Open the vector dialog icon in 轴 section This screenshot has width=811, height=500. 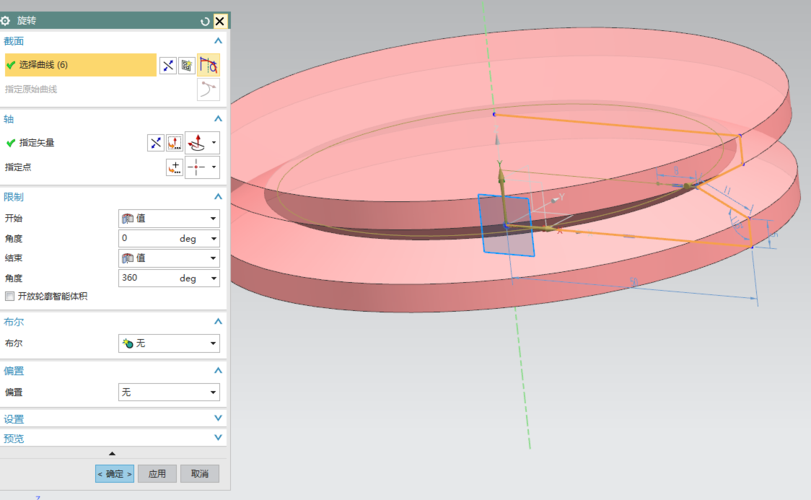[x=173, y=143]
